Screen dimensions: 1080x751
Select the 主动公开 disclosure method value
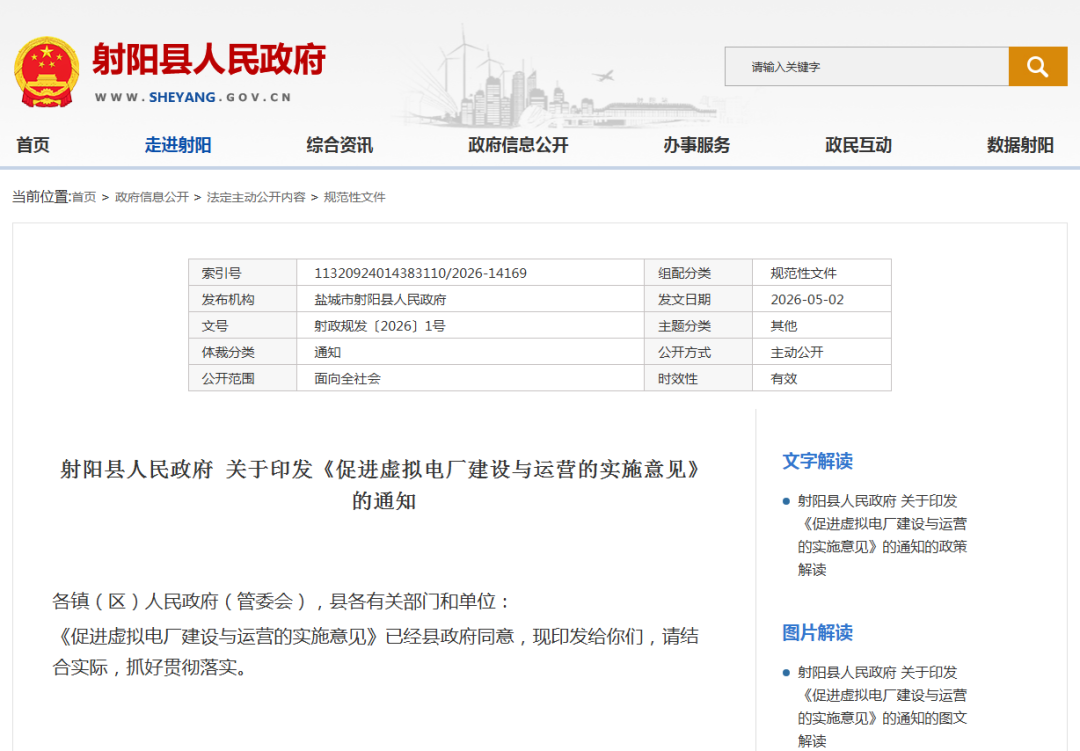(797, 352)
